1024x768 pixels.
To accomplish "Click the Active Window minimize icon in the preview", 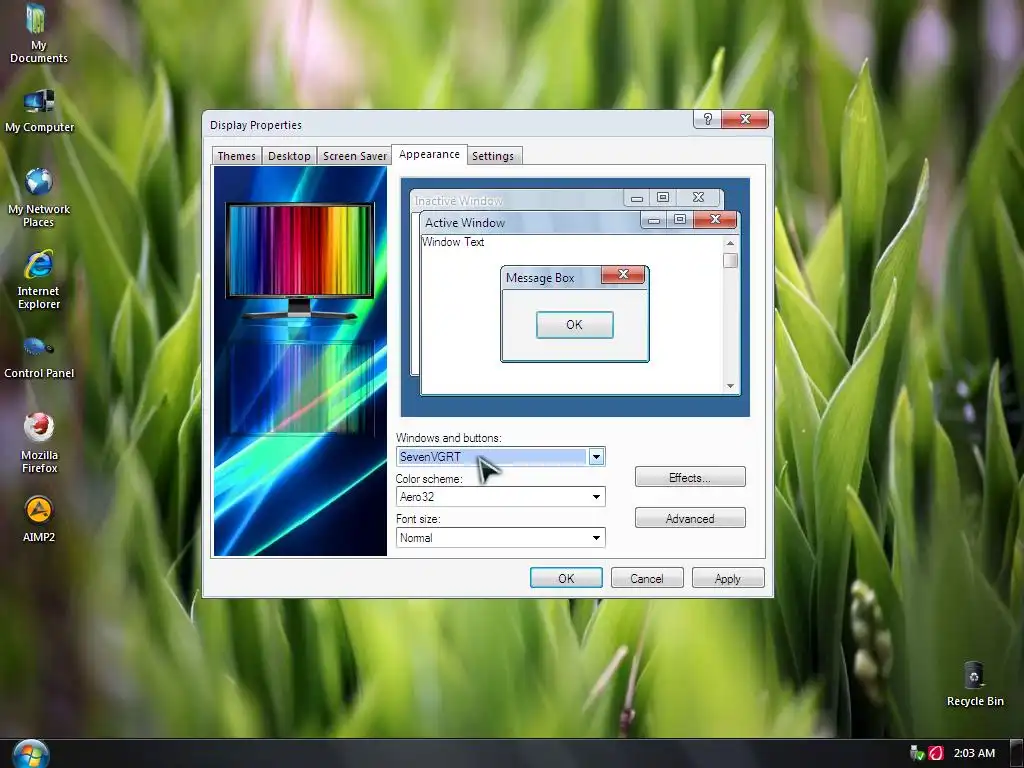I will click(654, 219).
